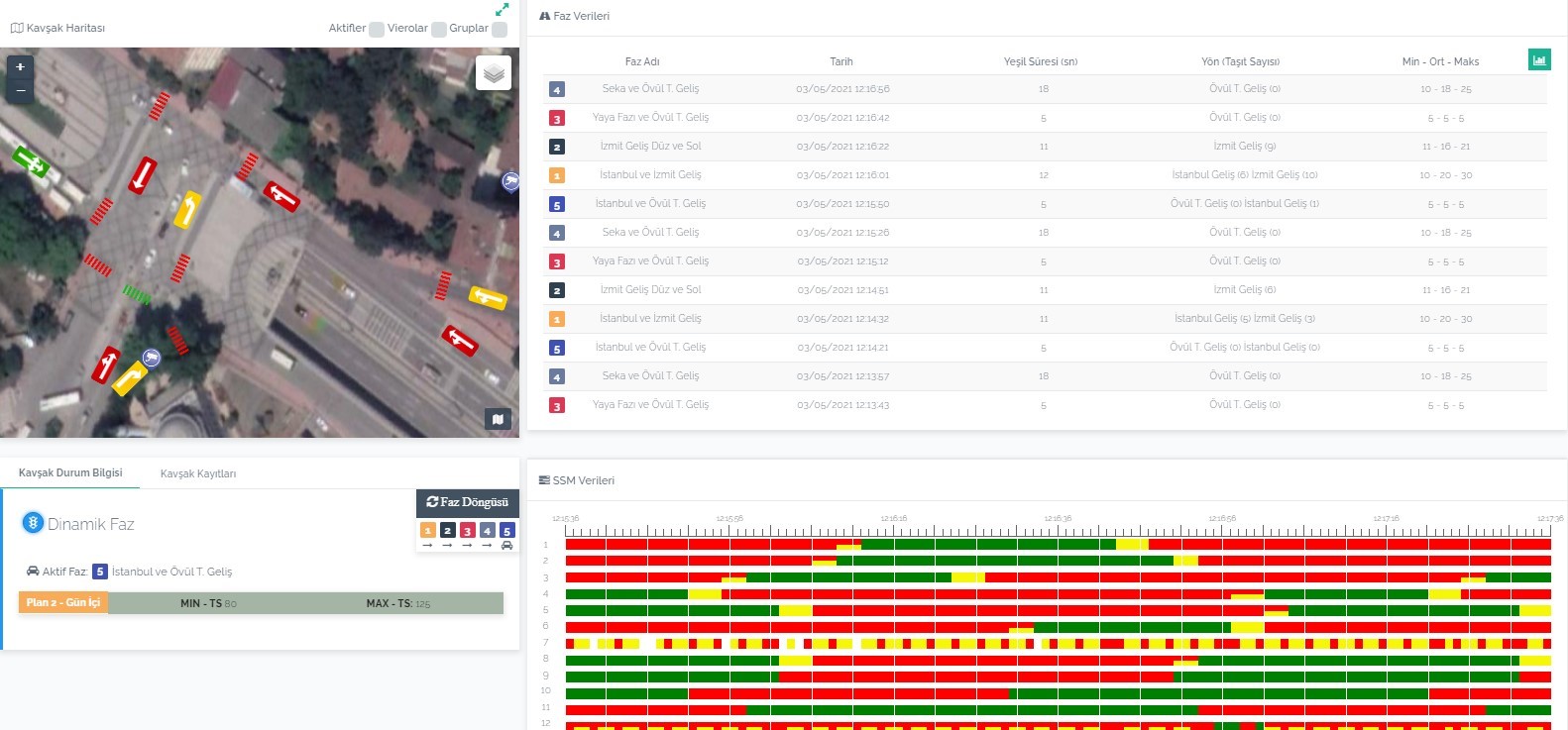Image resolution: width=1568 pixels, height=730 pixels.
Task: Click the blue Dinamik Faz traffic light icon
Action: (33, 523)
